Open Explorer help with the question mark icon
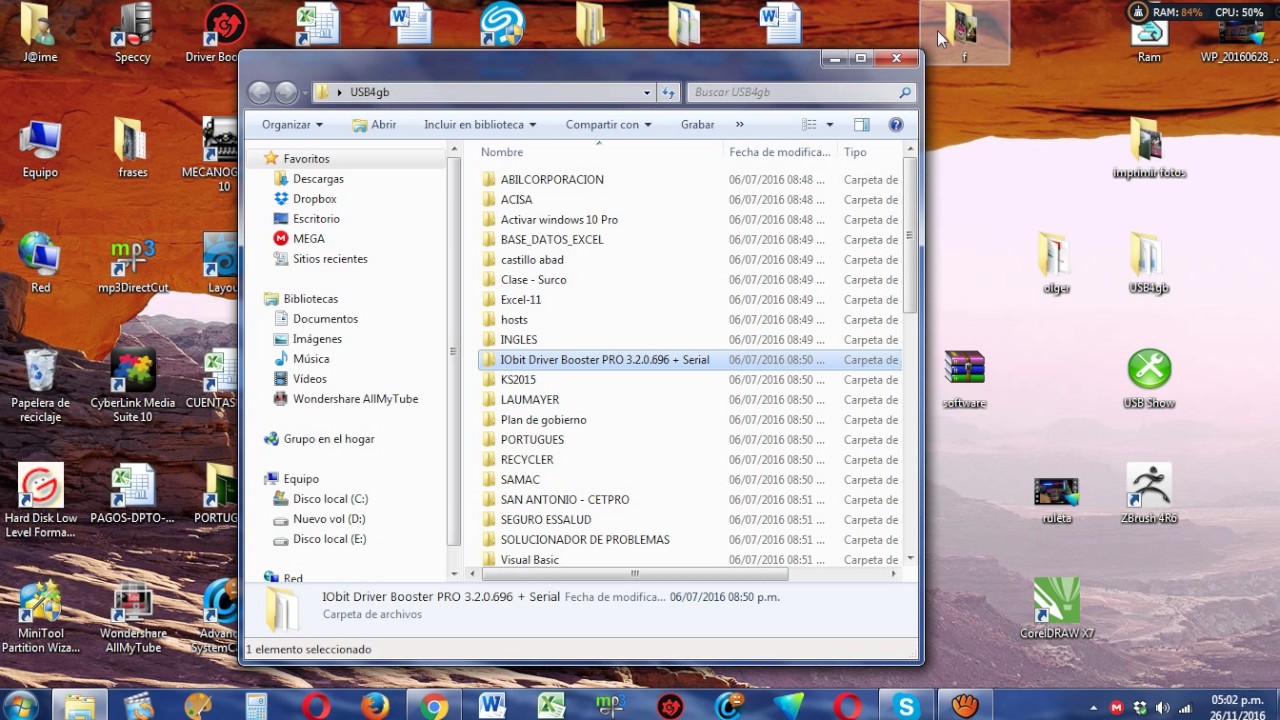 click(x=896, y=125)
